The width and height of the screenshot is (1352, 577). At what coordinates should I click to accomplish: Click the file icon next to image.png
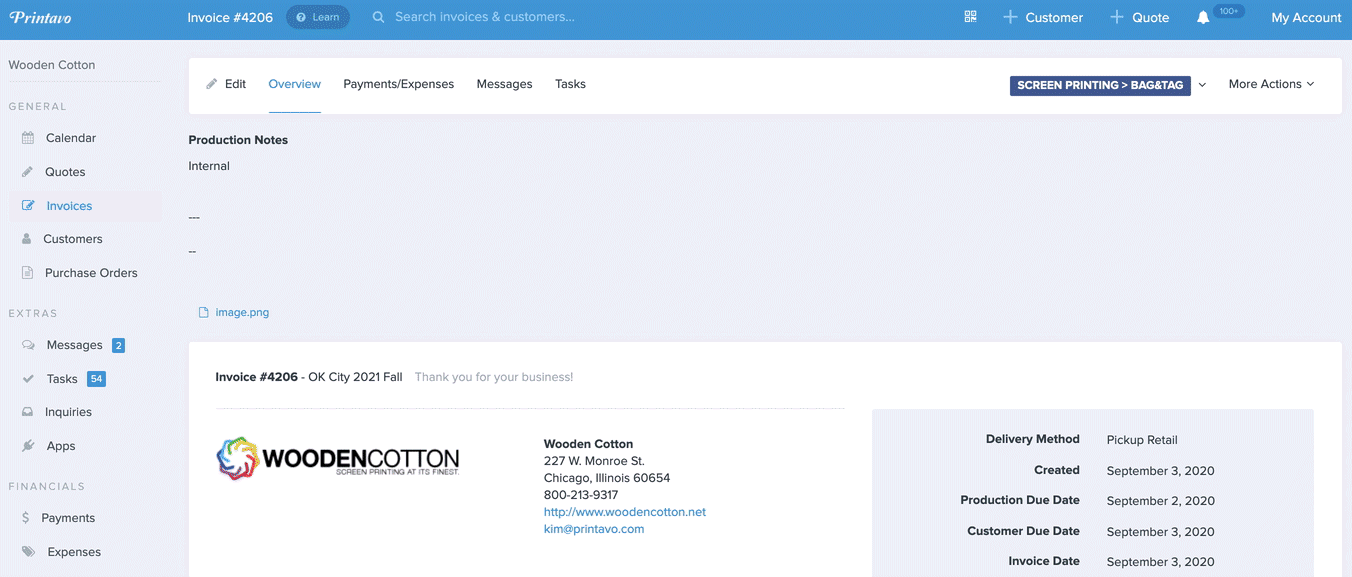204,312
